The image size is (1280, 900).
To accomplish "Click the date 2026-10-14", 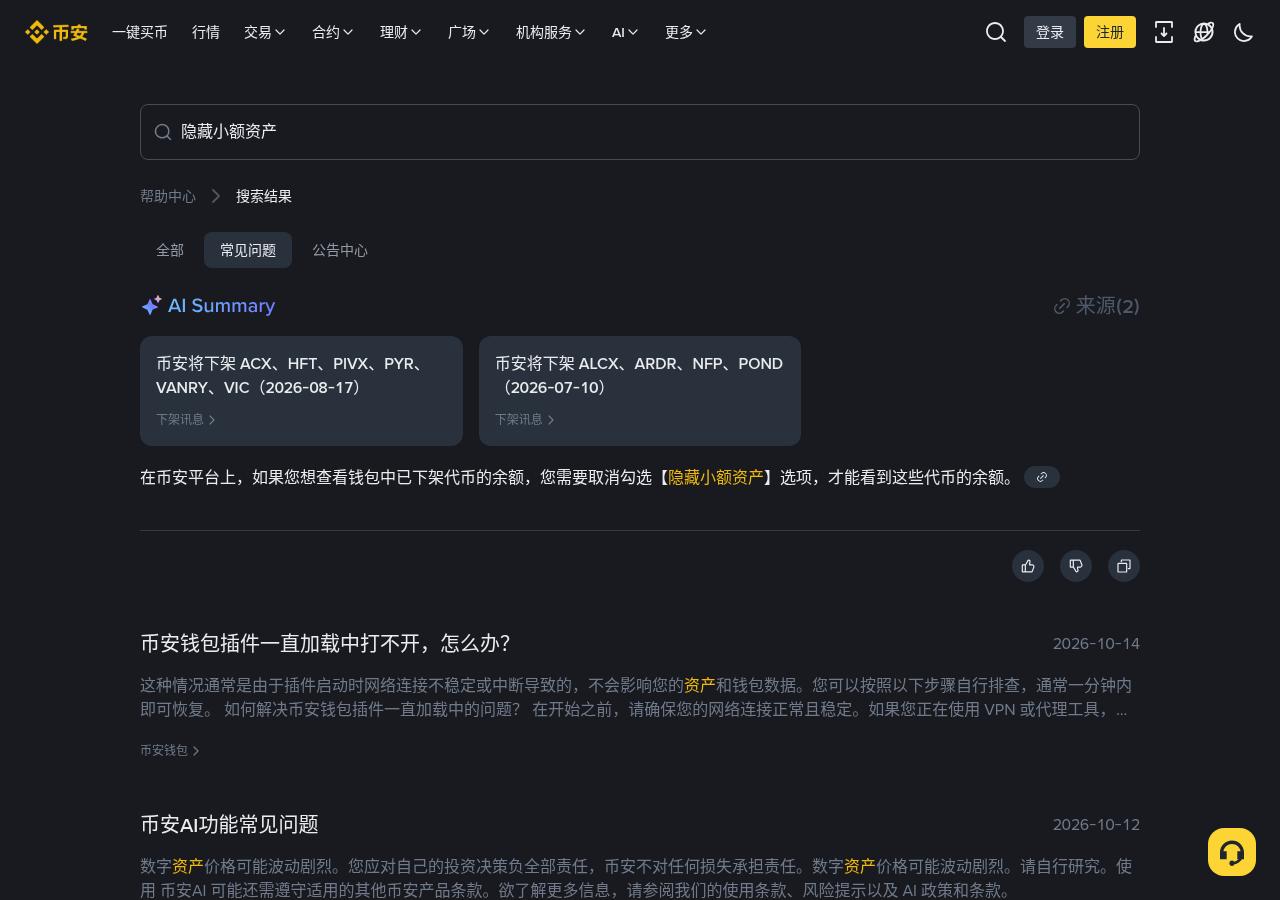I will (x=1096, y=643).
